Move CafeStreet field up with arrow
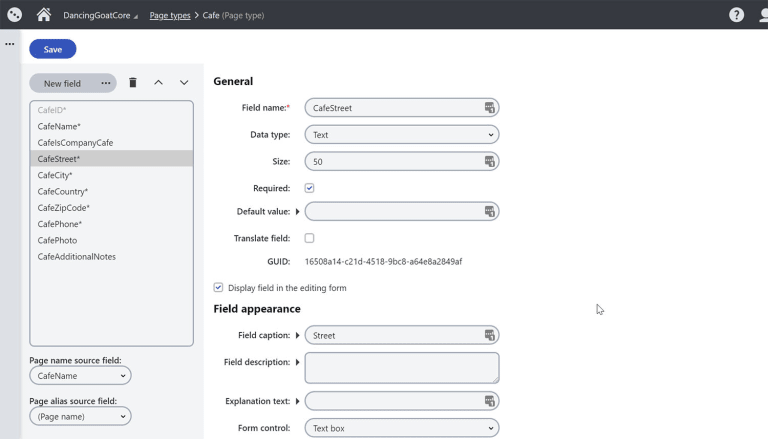 (x=158, y=83)
